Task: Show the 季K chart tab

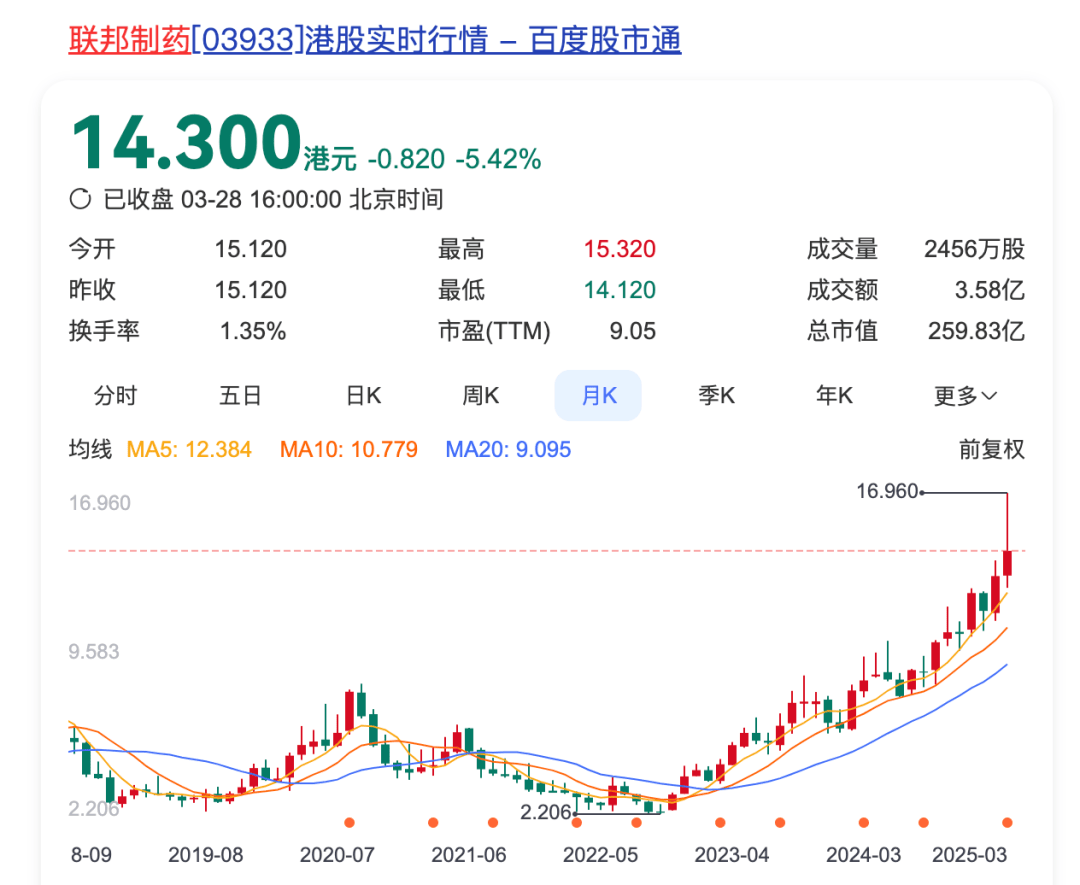Action: click(716, 395)
